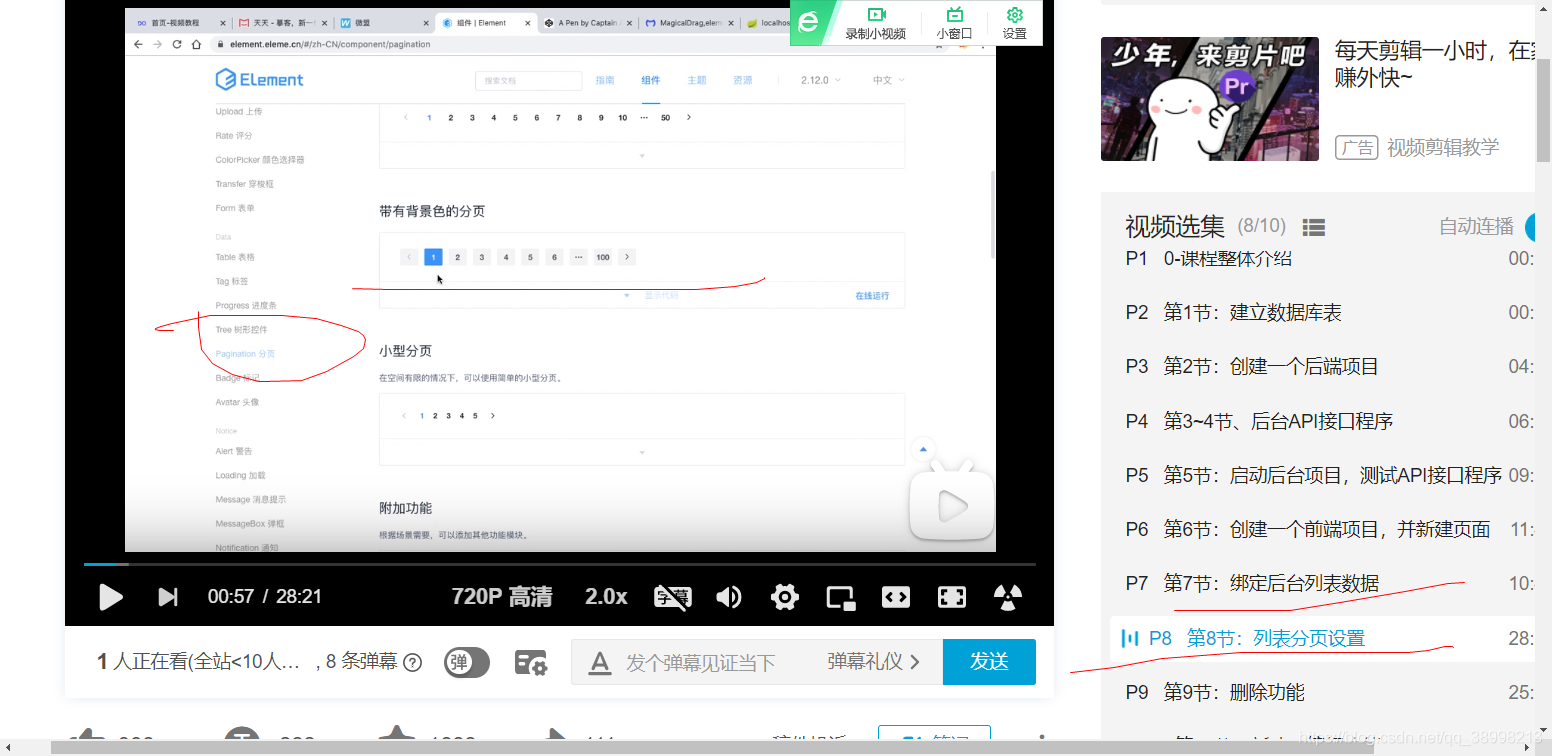Open the player settings gear
The width and height of the screenshot is (1552, 756).
785,597
